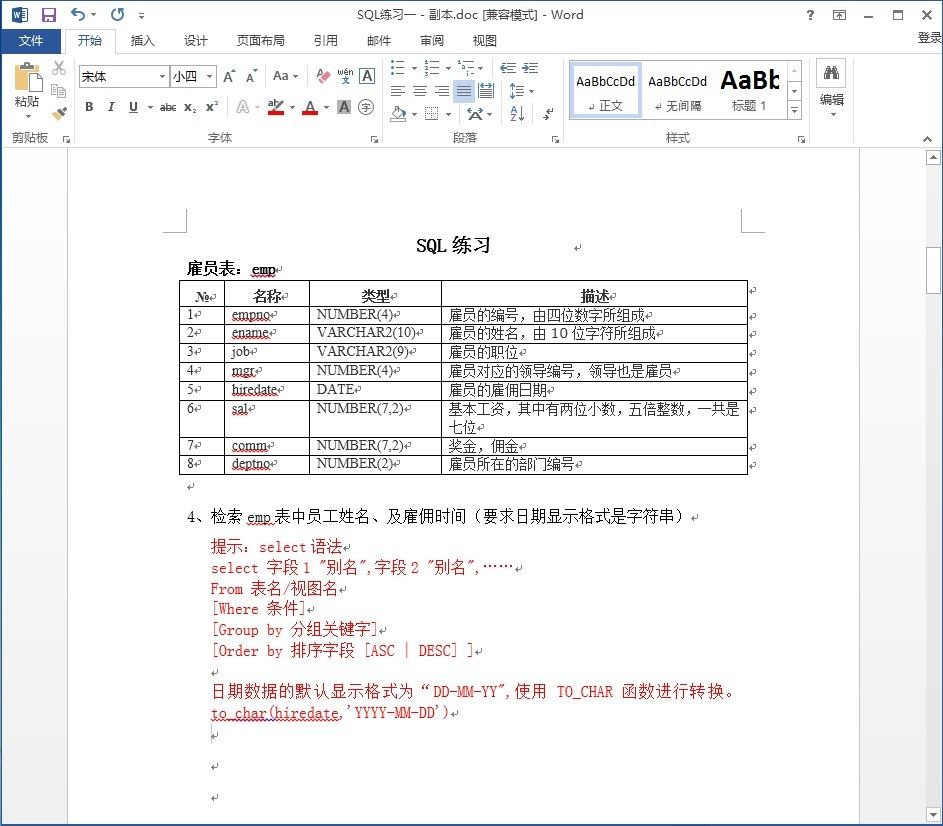Toggle justify alignment

pyautogui.click(x=464, y=91)
